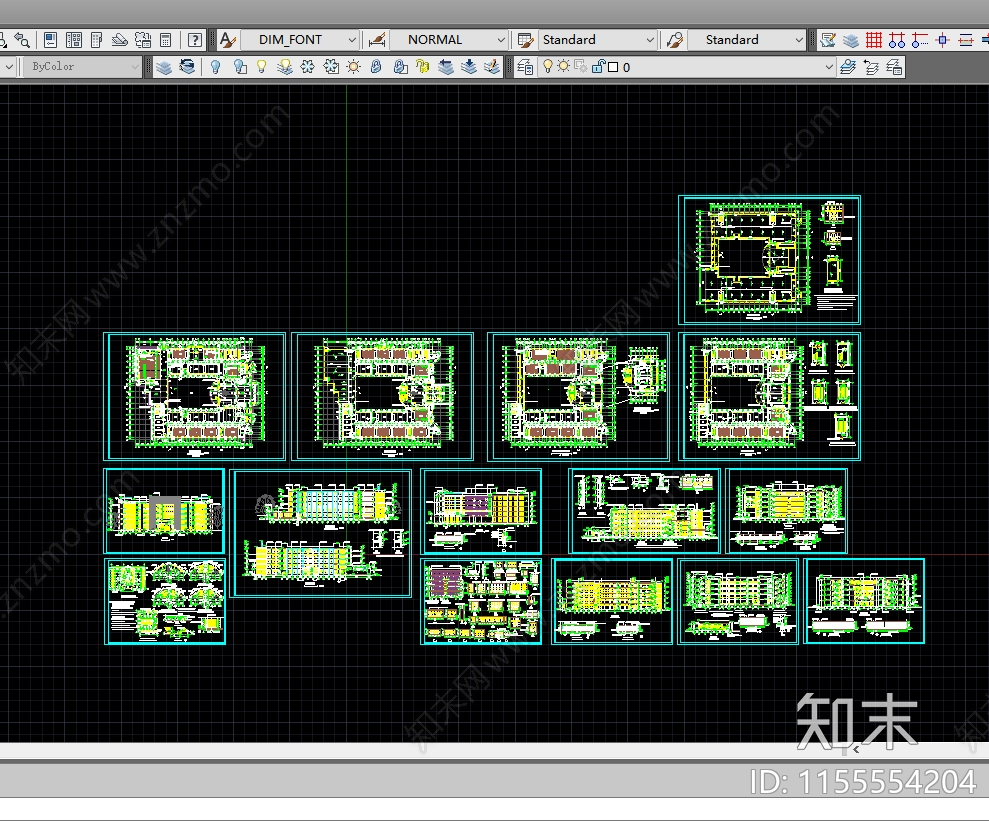Click the Layer Off yellow bulb icon
The width and height of the screenshot is (989, 821).
coord(261,67)
